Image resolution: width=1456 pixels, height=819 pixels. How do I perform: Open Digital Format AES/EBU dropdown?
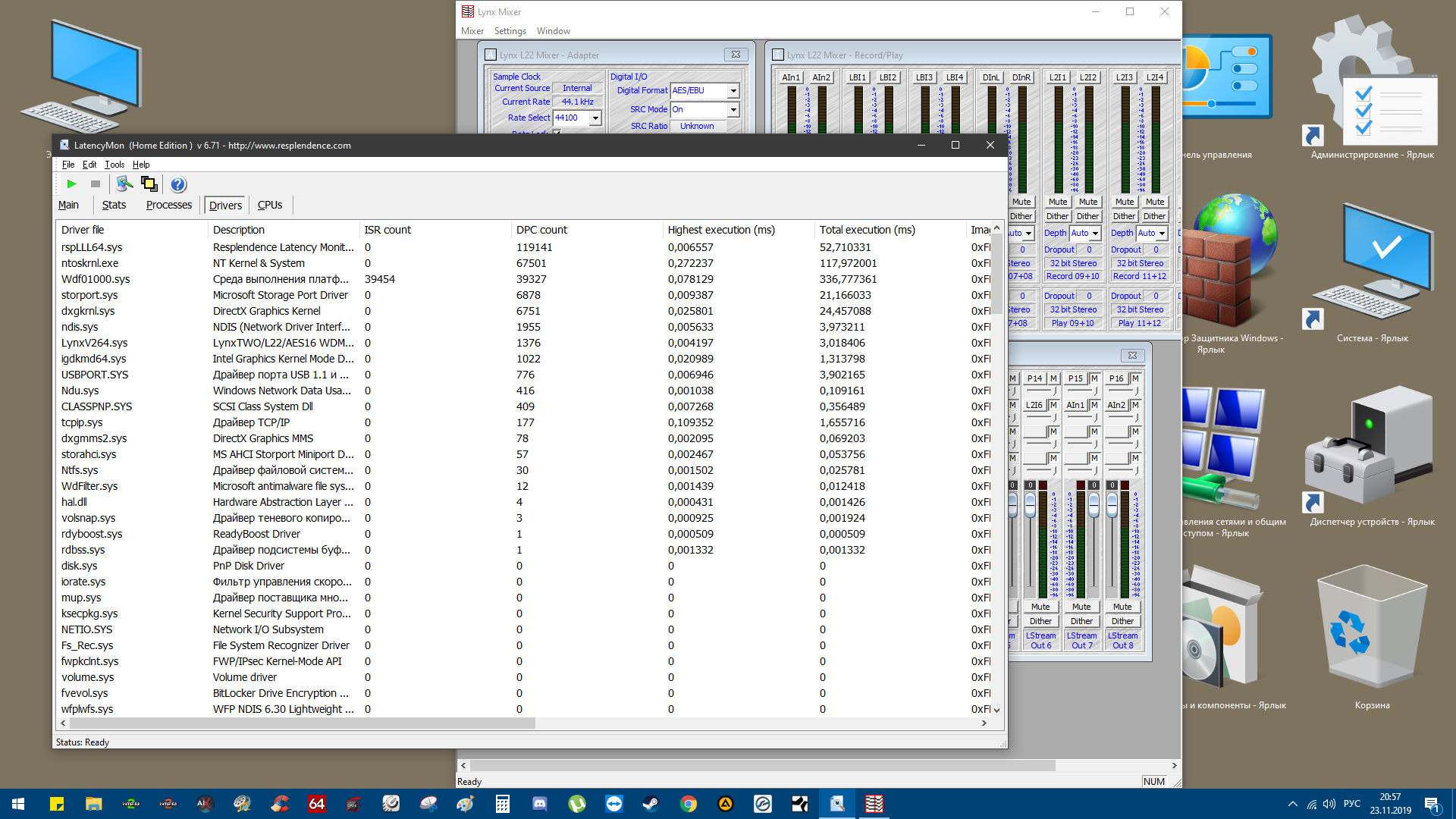(x=733, y=91)
